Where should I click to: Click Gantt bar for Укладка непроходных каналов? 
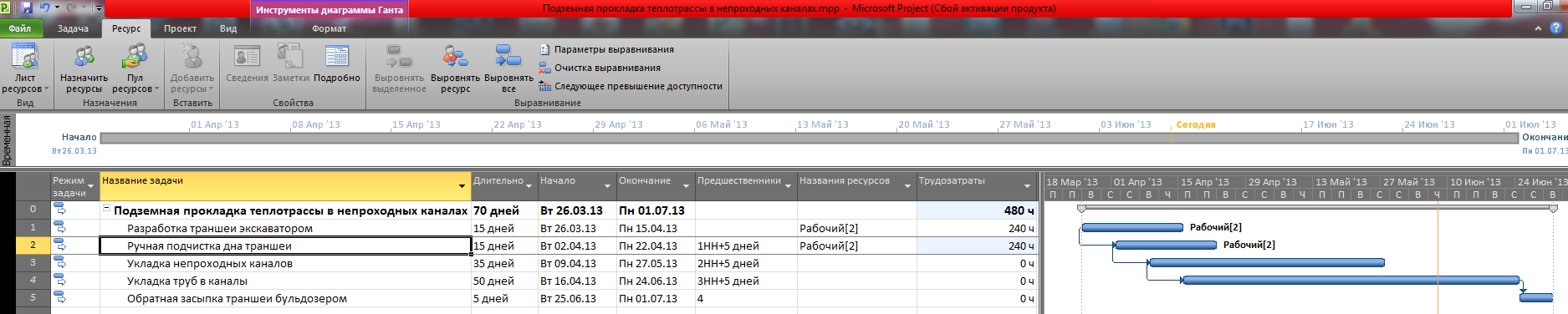click(1267, 262)
